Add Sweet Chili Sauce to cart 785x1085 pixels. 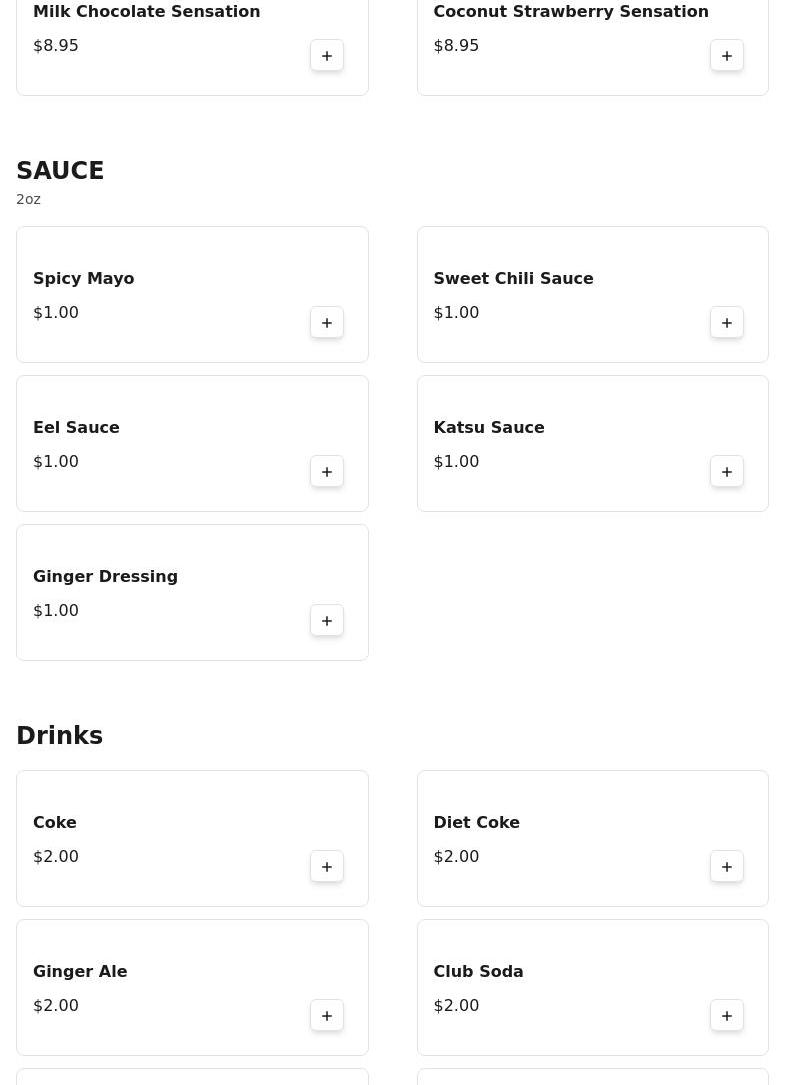727,323
